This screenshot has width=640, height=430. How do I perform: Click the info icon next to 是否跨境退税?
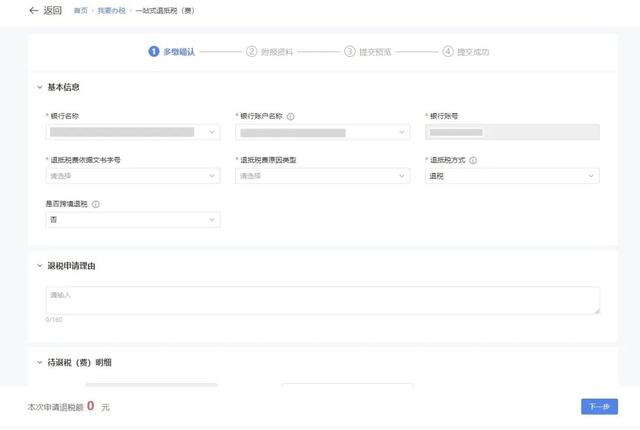tap(96, 204)
